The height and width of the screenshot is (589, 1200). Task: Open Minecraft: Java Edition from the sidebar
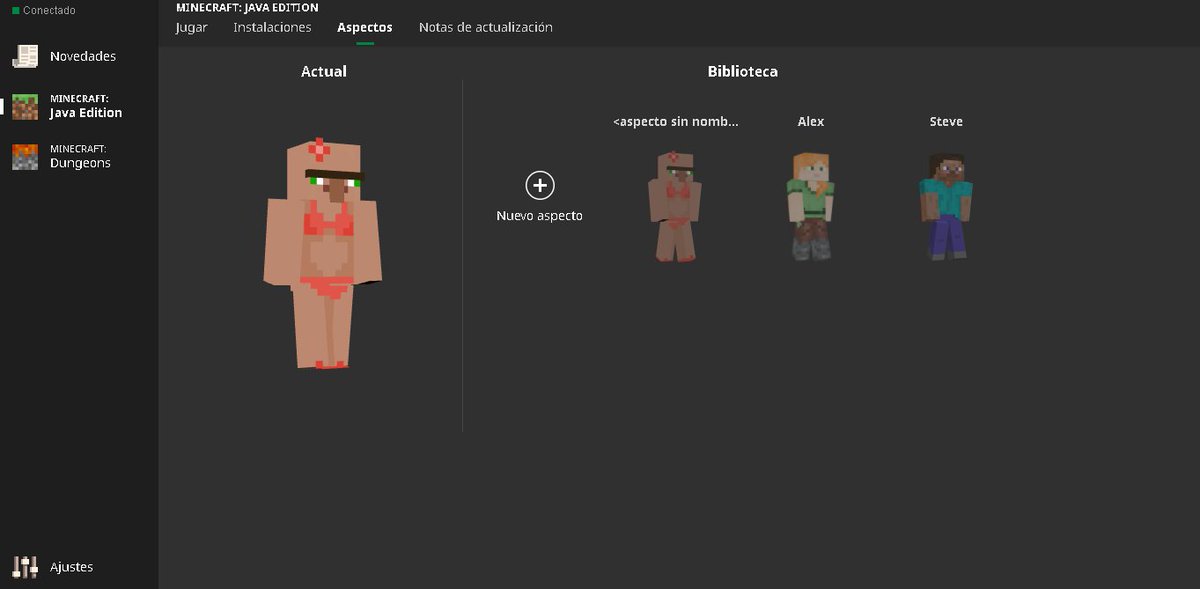pyautogui.click(x=84, y=106)
